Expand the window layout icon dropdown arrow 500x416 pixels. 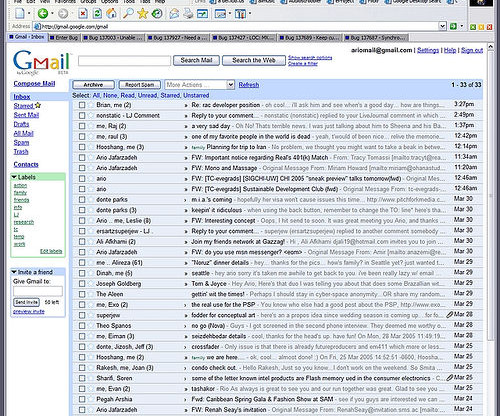point(230,14)
